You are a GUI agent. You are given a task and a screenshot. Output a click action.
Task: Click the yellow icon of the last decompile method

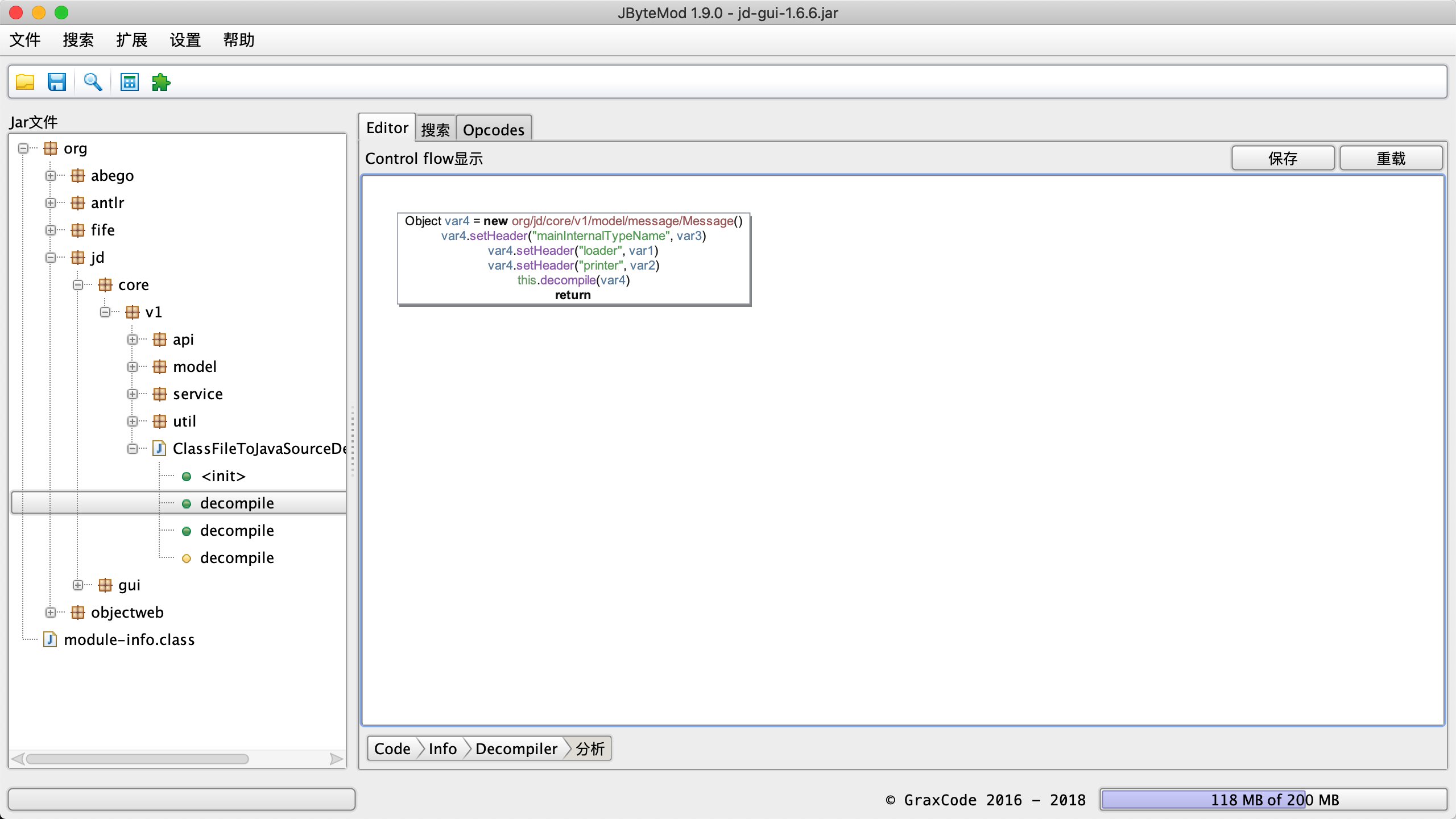pyautogui.click(x=187, y=558)
